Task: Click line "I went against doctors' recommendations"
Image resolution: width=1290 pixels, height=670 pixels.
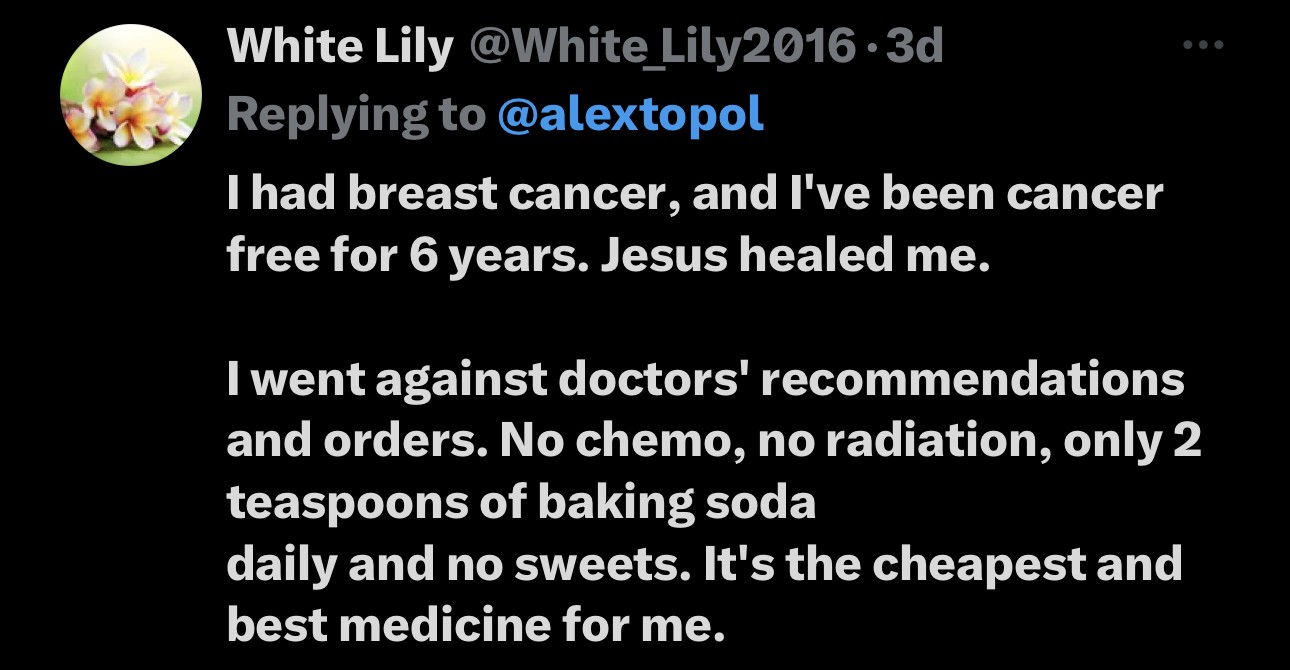Action: [706, 380]
